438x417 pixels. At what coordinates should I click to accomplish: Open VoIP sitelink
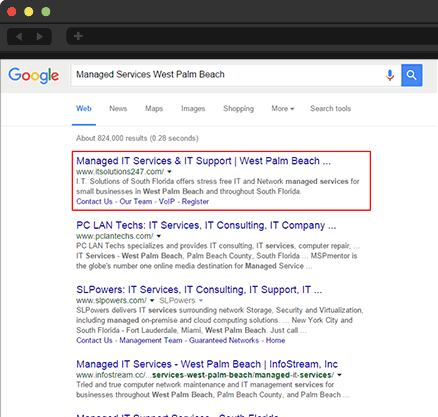point(167,202)
